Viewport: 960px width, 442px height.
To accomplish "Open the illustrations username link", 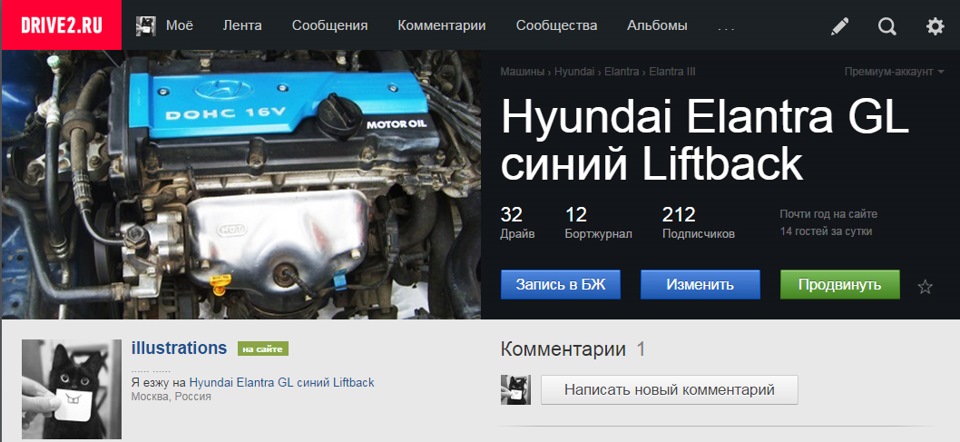I will [179, 348].
